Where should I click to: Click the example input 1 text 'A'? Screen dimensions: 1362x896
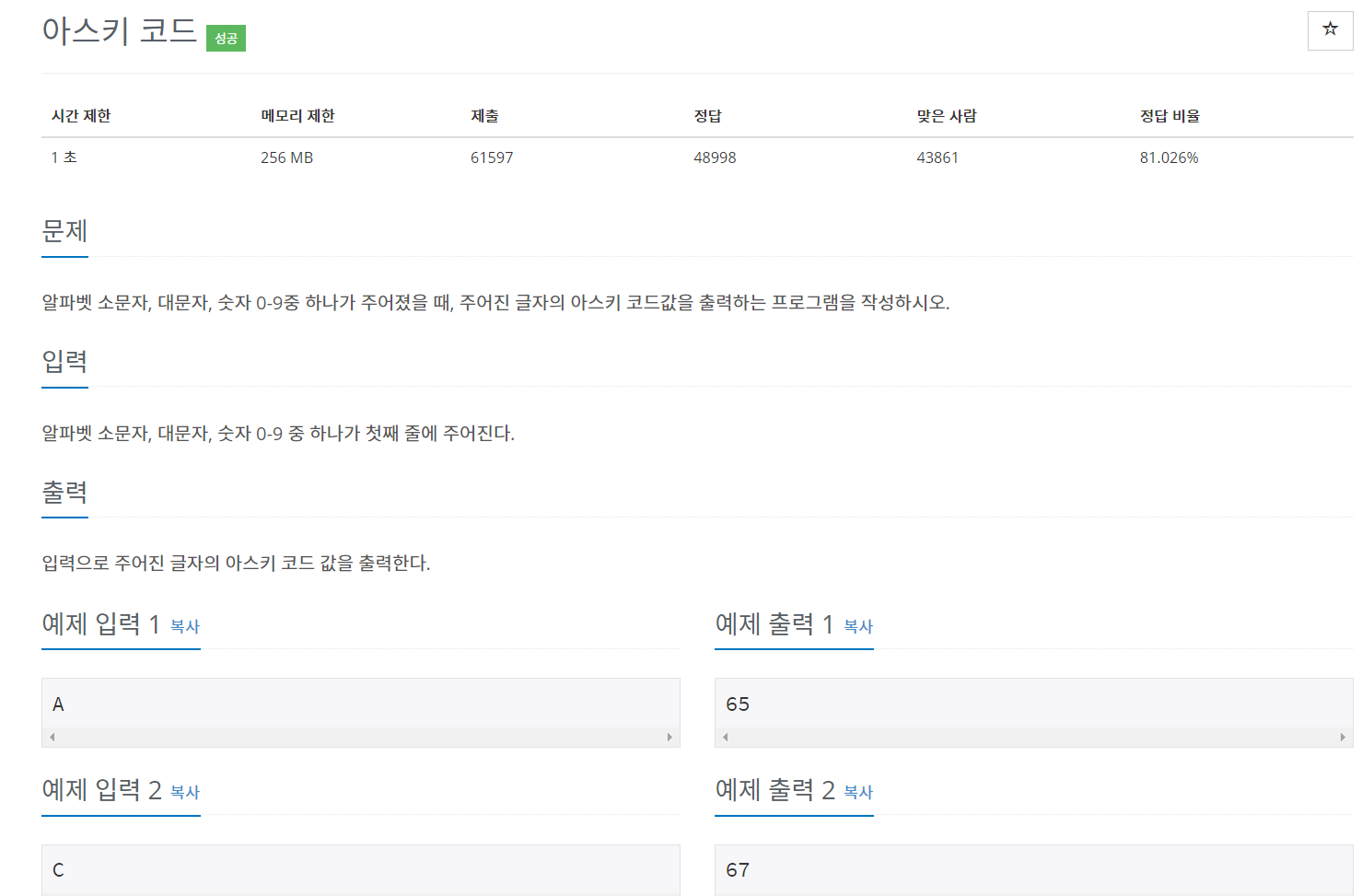coord(58,704)
